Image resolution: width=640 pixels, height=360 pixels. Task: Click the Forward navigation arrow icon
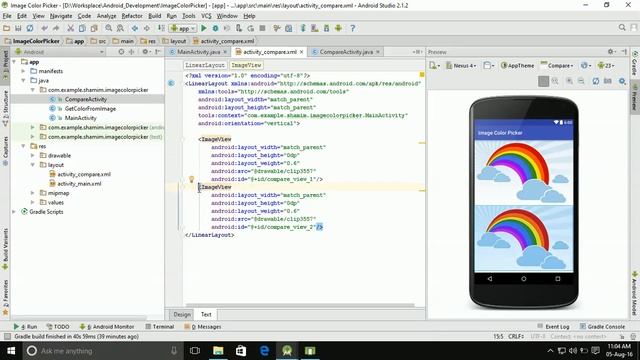pyautogui.click(x=147, y=28)
